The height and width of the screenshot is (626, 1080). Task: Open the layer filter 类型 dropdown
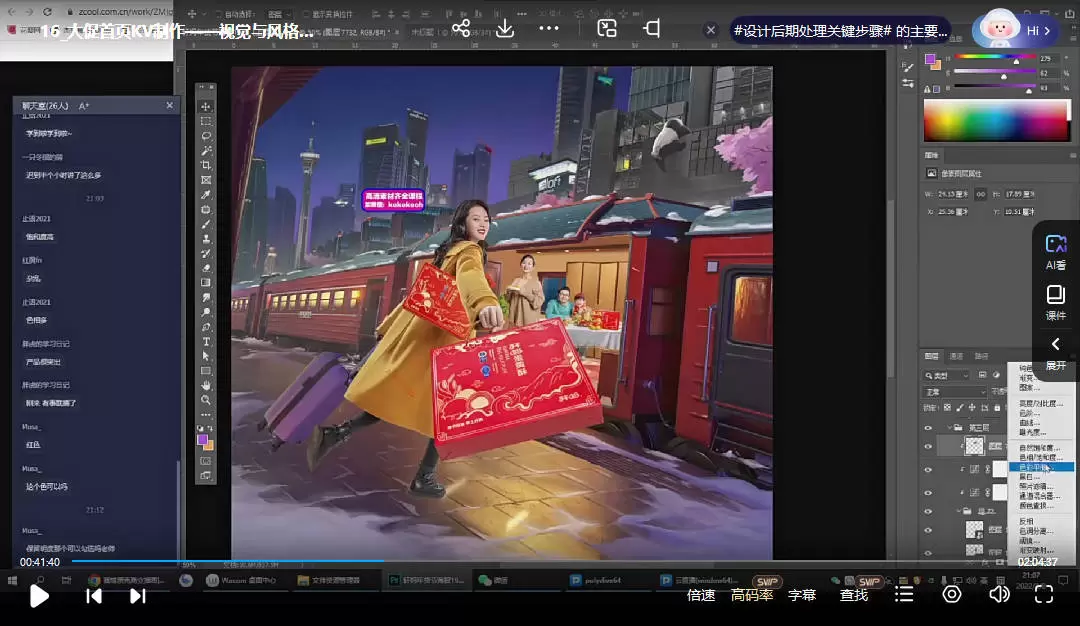click(x=947, y=375)
